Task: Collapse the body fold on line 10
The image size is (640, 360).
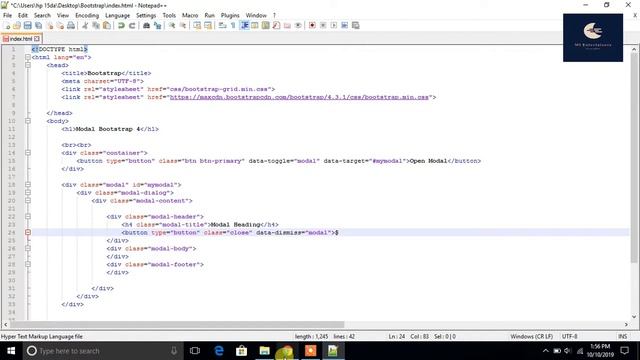Action: [28, 121]
